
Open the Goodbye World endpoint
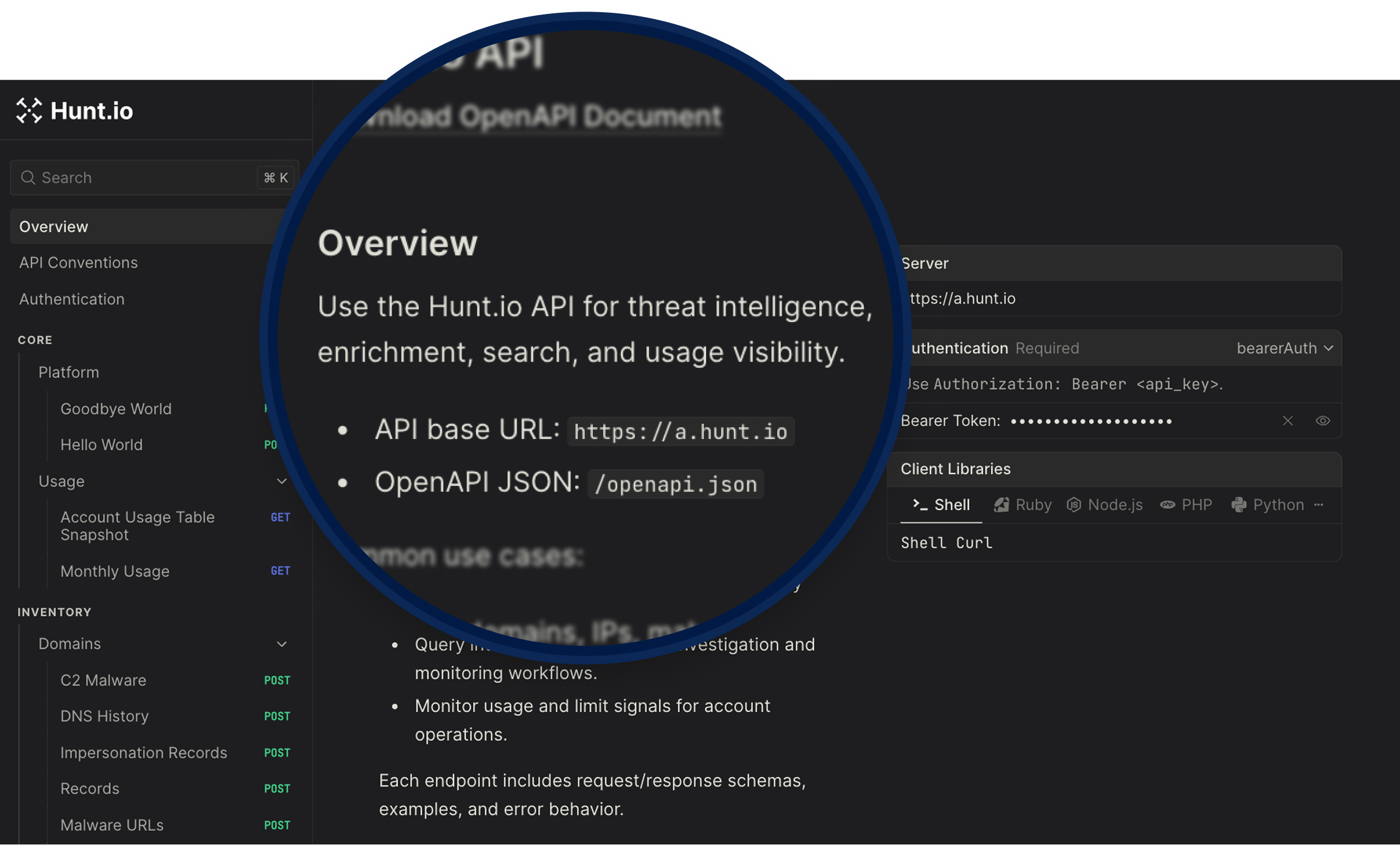tap(116, 408)
